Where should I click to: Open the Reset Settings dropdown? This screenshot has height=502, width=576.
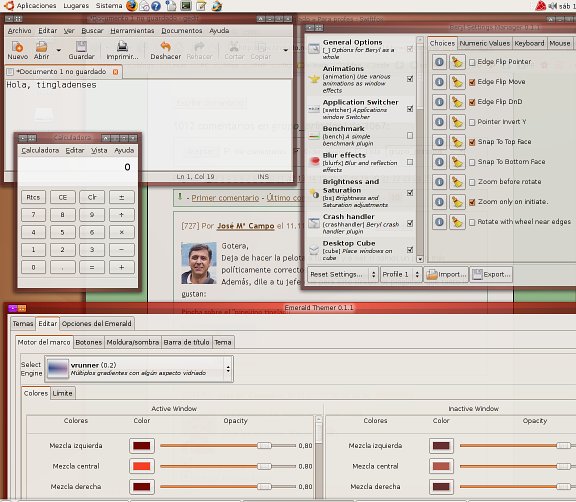342,274
